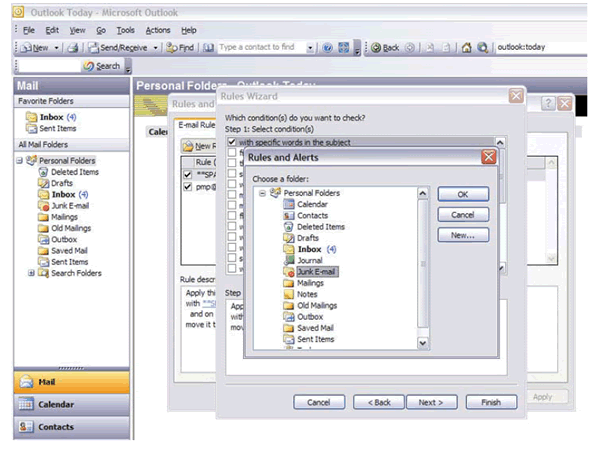
Task: Open the New item dropdown arrow
Action: coord(56,48)
